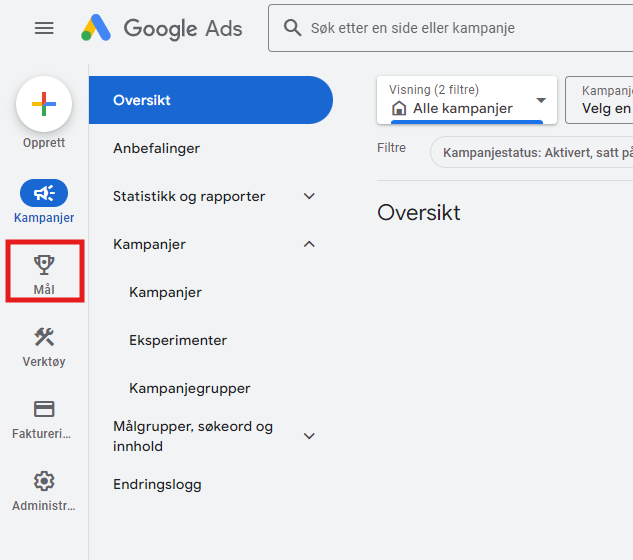
Task: Open Kampanjegrupper page
Action: pyautogui.click(x=190, y=388)
